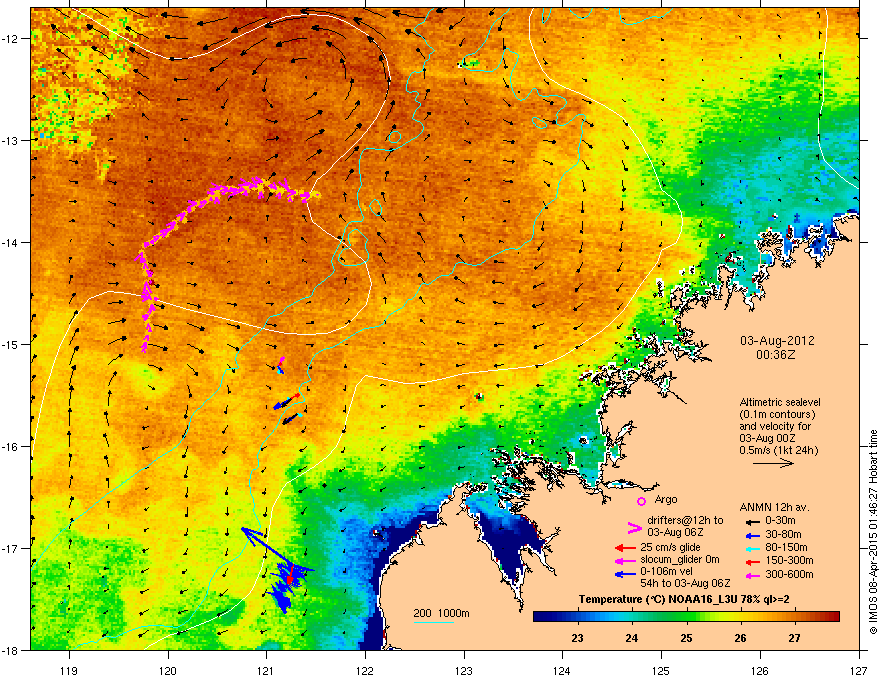Click the slocum_glider 0m label
The width and height of the screenshot is (880, 680).
tap(680, 560)
